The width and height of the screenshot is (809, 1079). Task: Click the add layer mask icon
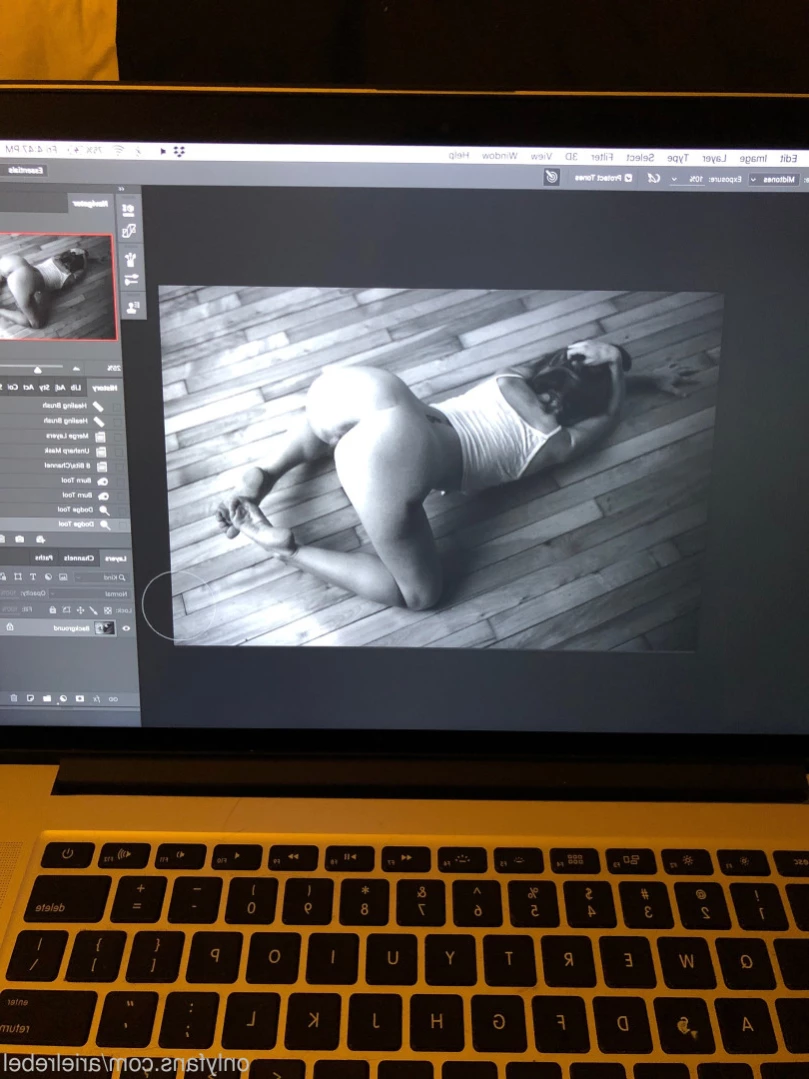point(80,698)
